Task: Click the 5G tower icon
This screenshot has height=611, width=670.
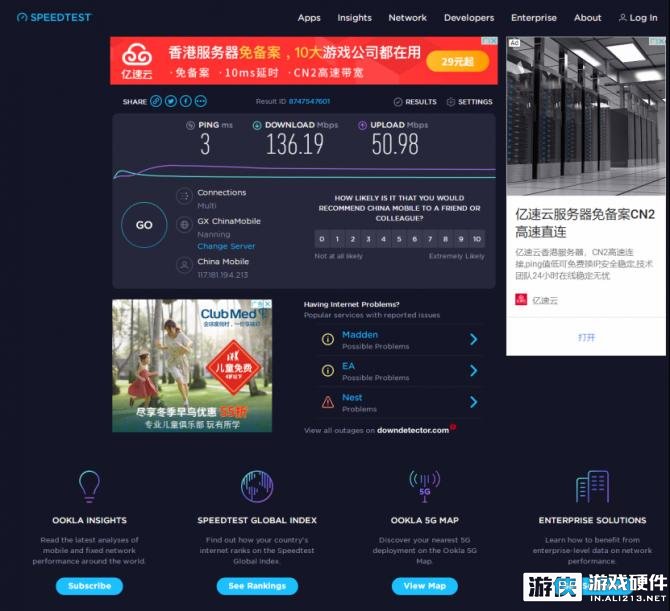Action: [x=424, y=486]
